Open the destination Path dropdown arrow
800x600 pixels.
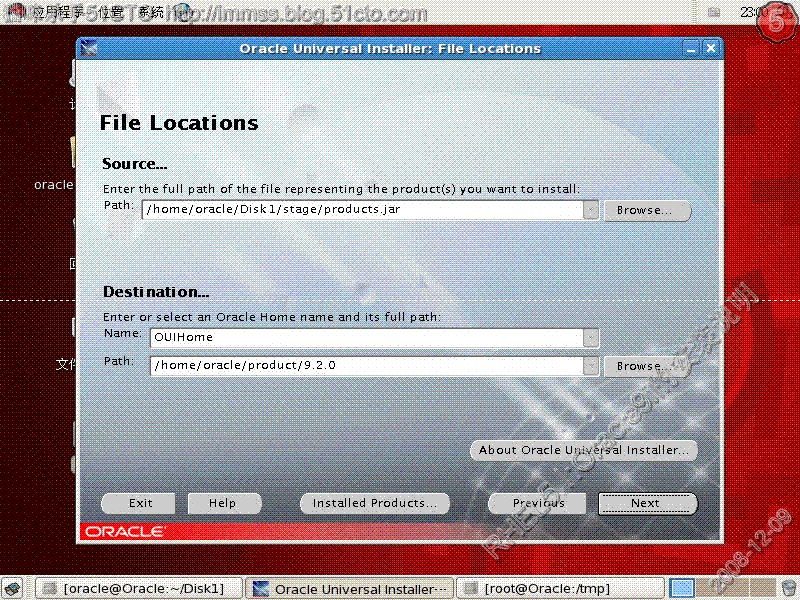pyautogui.click(x=591, y=366)
